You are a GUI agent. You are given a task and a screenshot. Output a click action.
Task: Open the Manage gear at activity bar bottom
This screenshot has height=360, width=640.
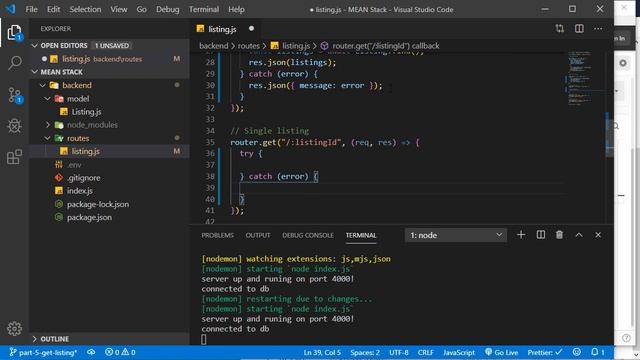point(14,329)
